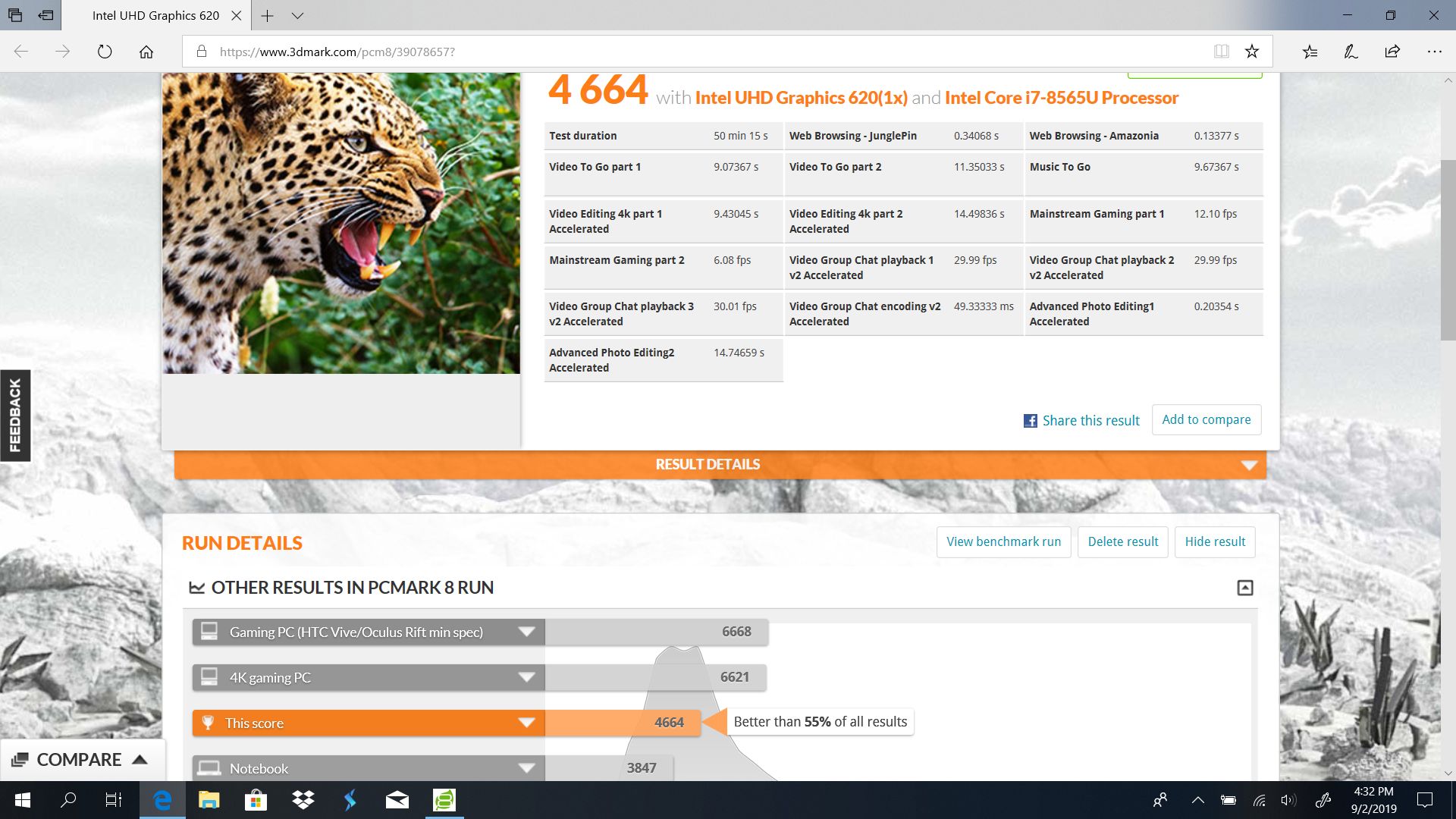The image size is (1456, 819).
Task: Open Intel UHD Graphics 620(1x) link
Action: 801,98
